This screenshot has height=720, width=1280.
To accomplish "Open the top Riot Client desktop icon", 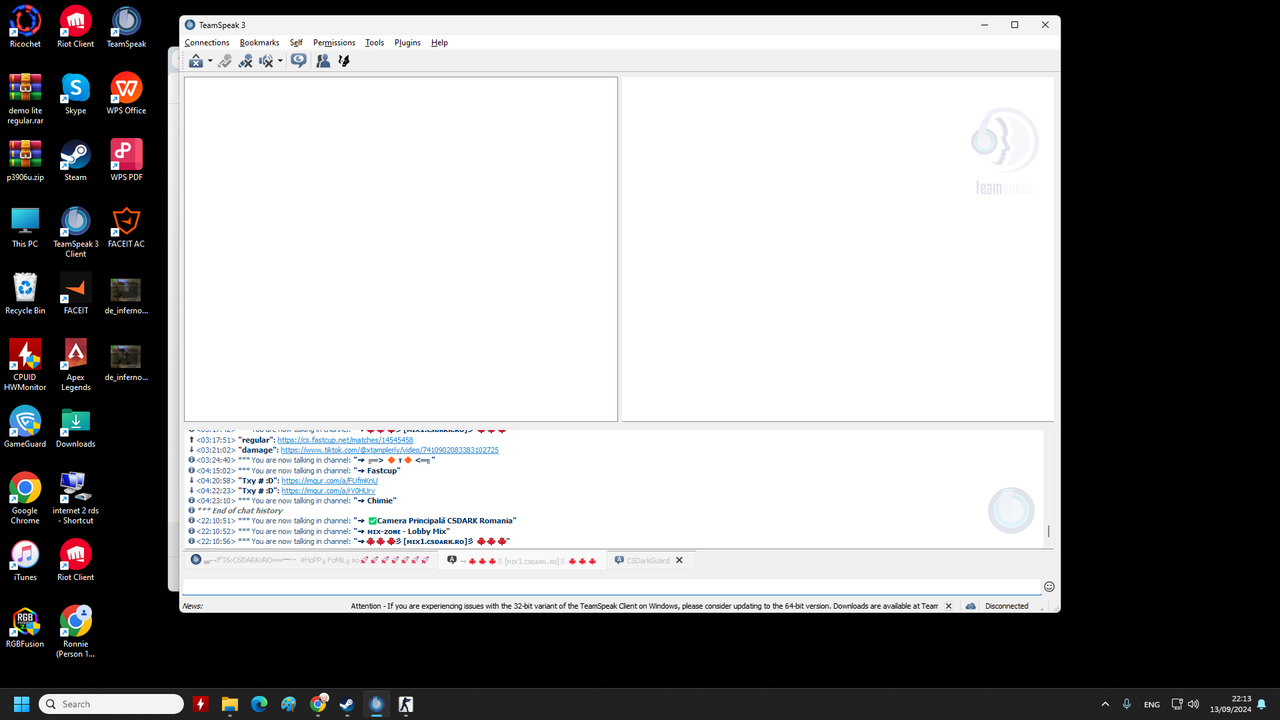I will coord(75,27).
